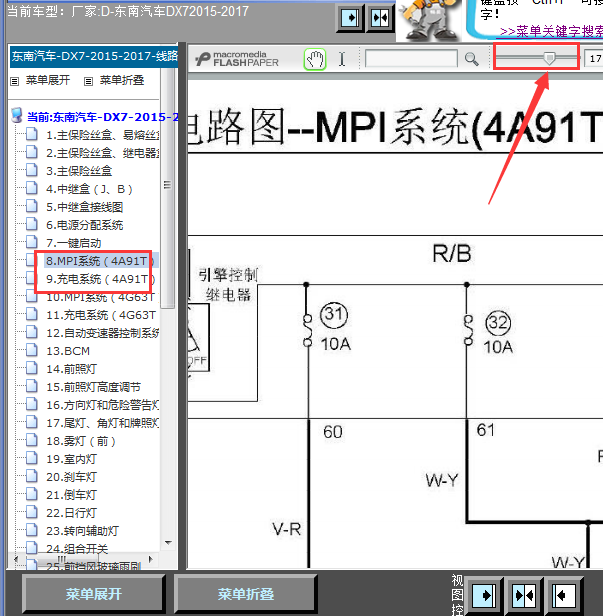Click tree horizontal scrollbar right arrow
This screenshot has height=616, width=603.
point(151,559)
